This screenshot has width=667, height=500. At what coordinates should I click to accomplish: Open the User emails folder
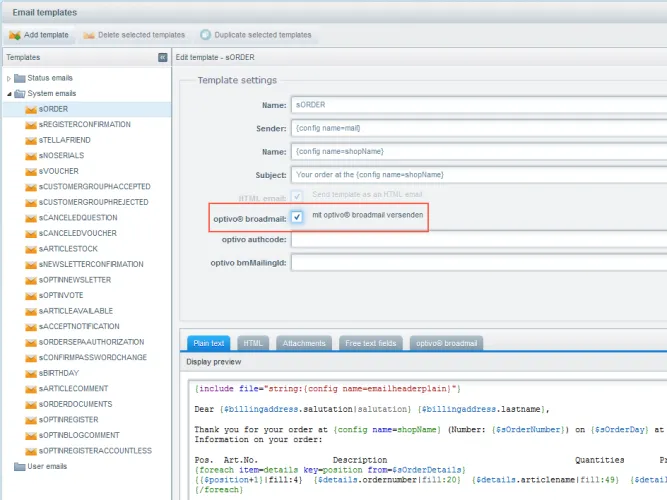[x=40, y=466]
